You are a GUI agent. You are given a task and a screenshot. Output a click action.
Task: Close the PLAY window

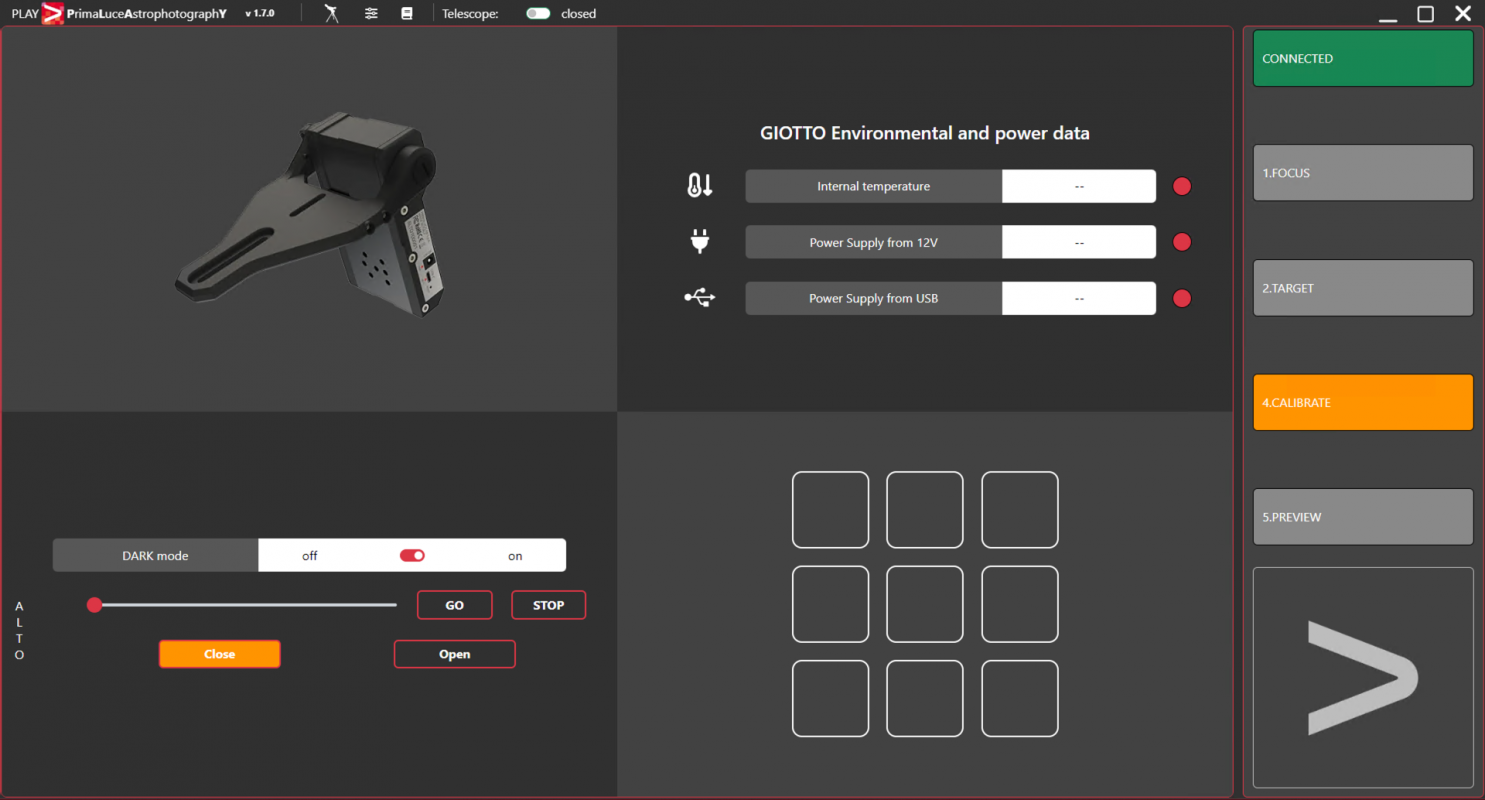pos(1463,14)
